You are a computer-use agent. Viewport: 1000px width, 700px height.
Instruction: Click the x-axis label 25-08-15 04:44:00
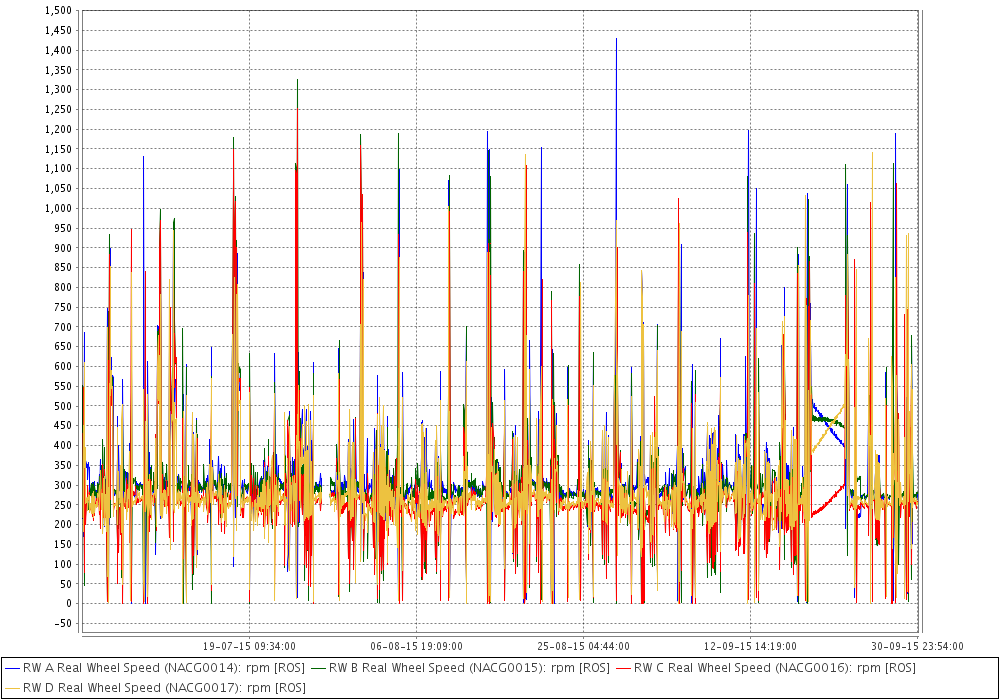tap(584, 646)
